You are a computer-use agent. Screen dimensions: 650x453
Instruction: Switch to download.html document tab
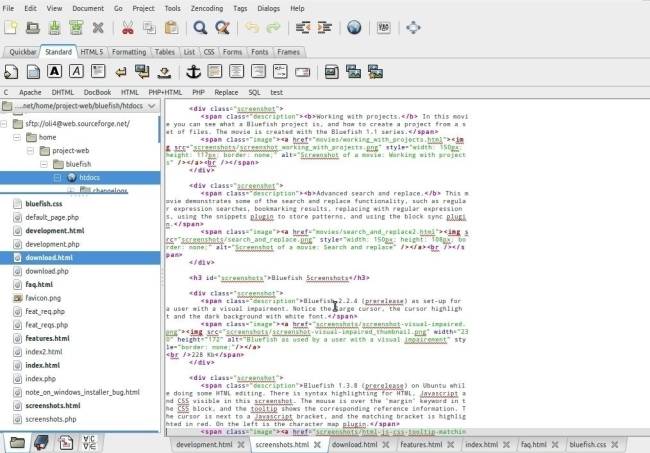pos(355,443)
